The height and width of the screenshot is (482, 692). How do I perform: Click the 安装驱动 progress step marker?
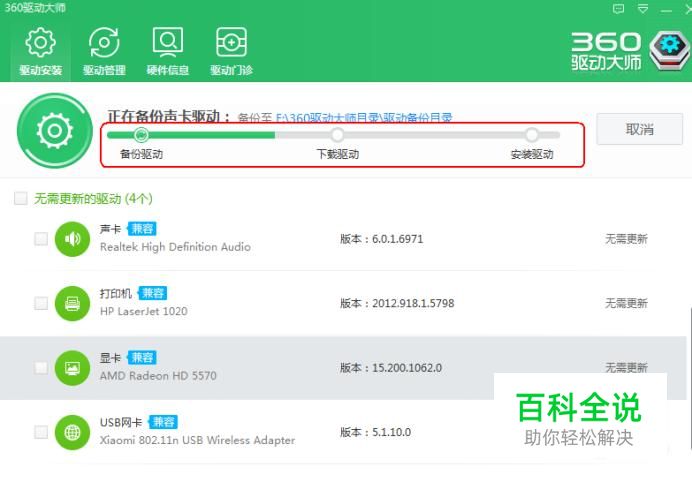point(532,135)
